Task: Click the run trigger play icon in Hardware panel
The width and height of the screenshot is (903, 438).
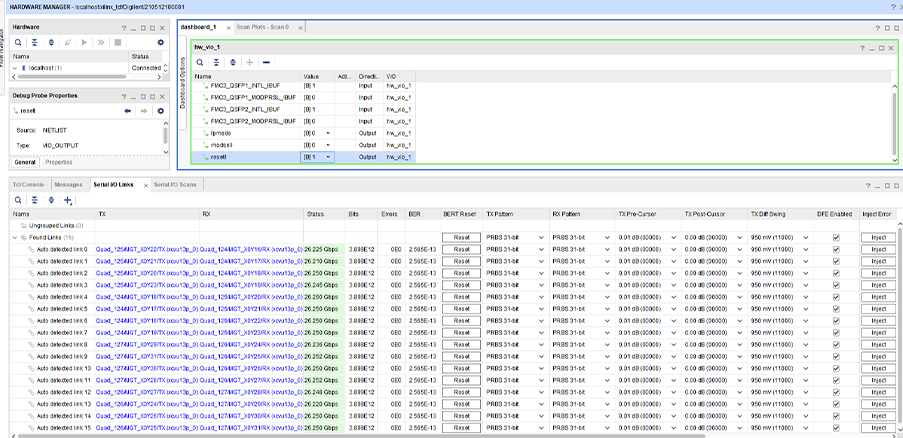Action: (85, 42)
